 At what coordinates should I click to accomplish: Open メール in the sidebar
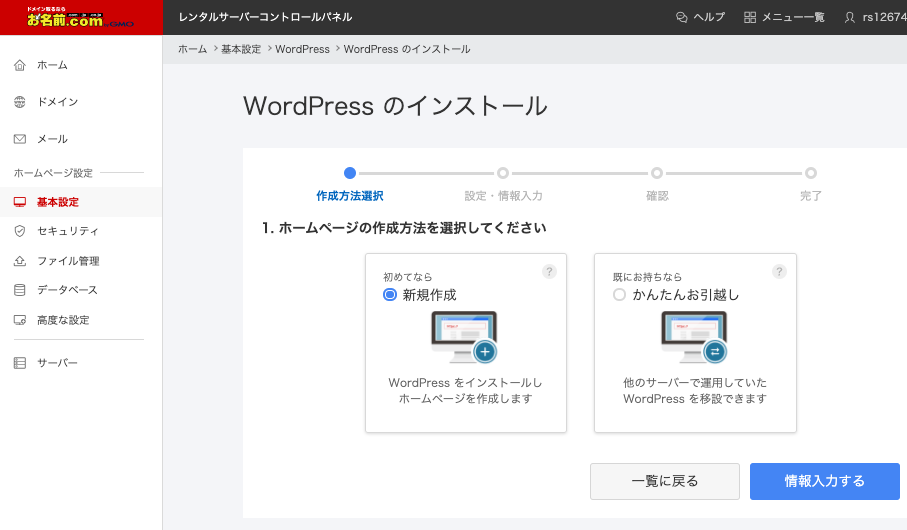(52, 139)
